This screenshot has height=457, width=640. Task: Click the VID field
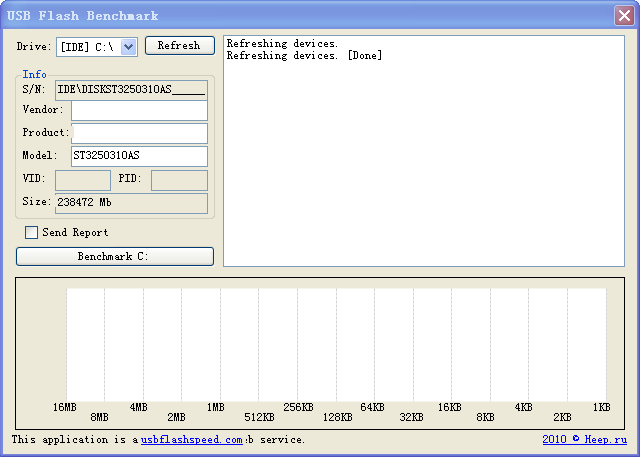click(x=83, y=180)
